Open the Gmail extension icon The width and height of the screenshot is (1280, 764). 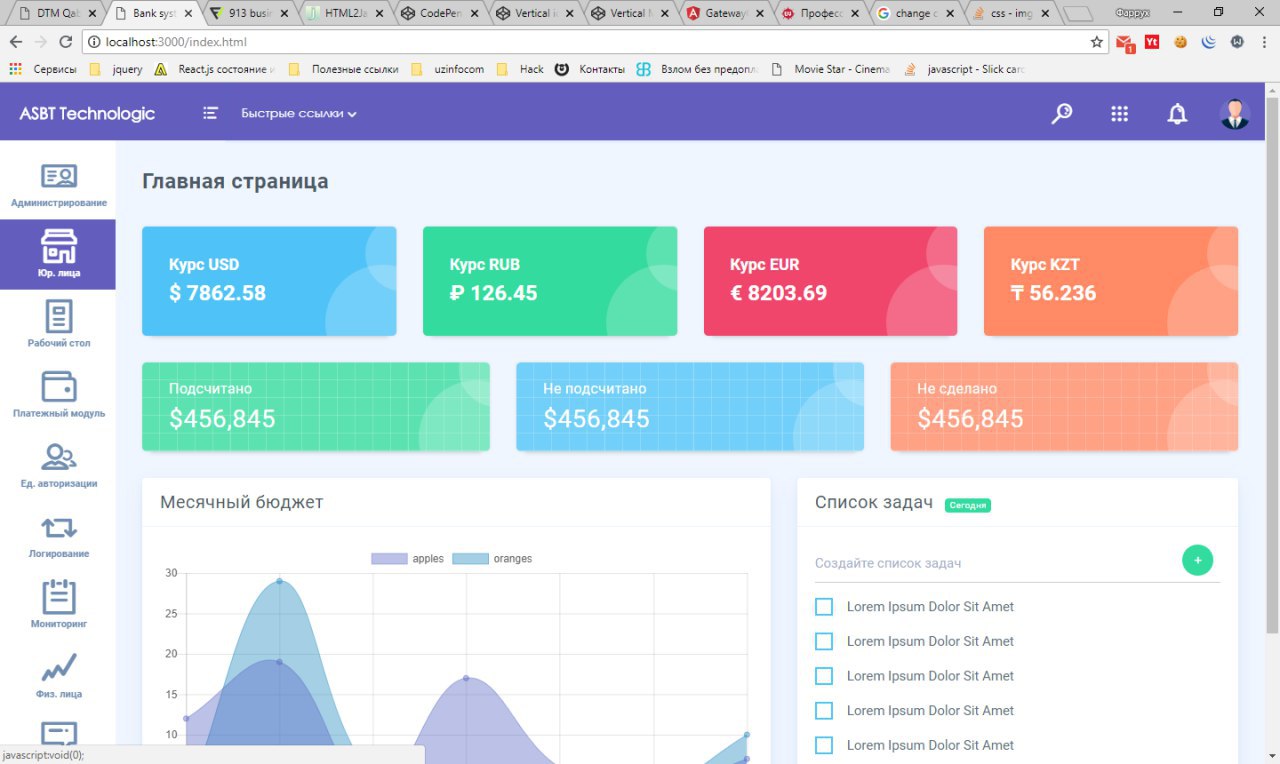[1125, 43]
